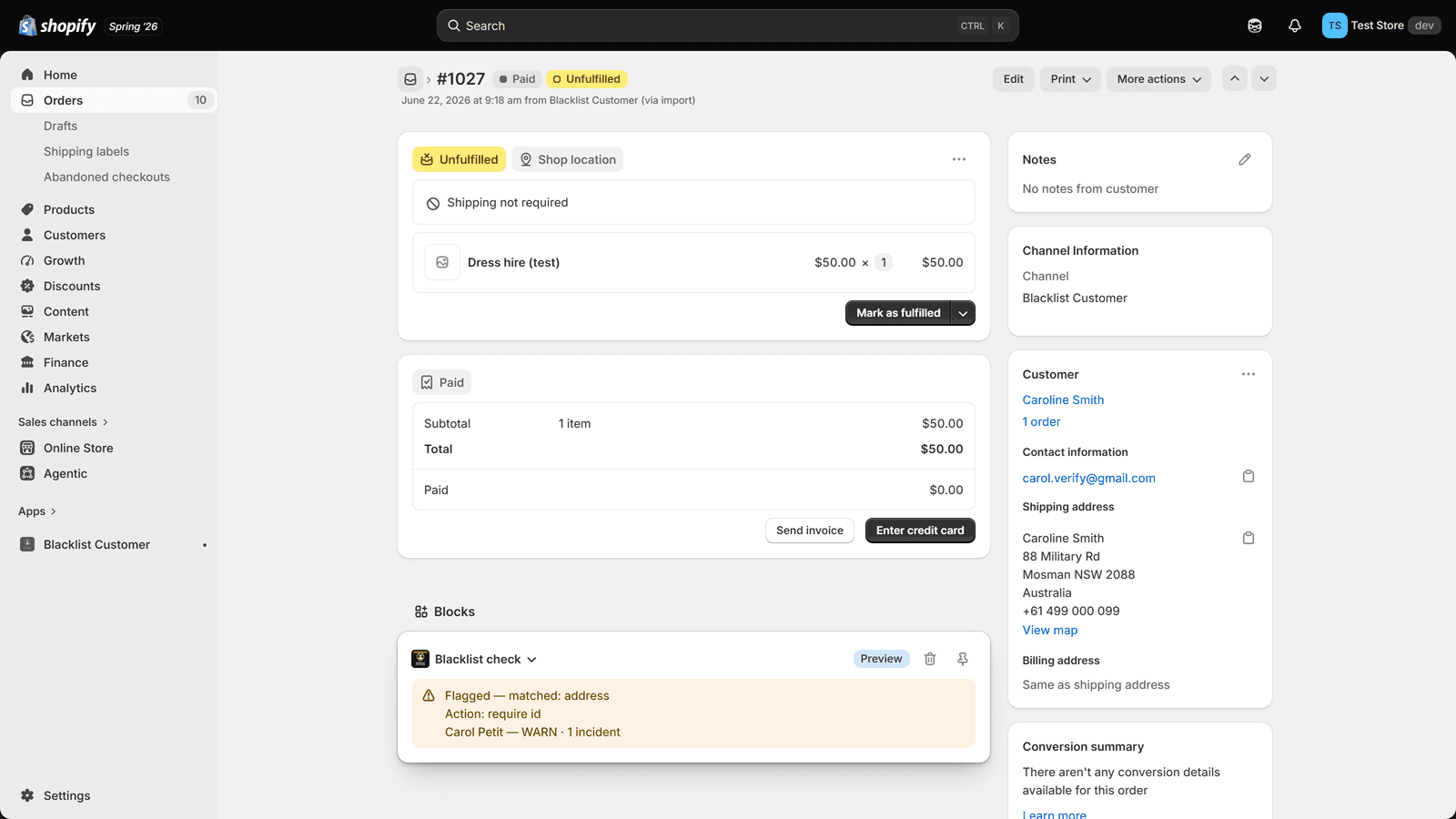The image size is (1456, 819).
Task: Expand the Sales channels section
Action: pos(63,422)
